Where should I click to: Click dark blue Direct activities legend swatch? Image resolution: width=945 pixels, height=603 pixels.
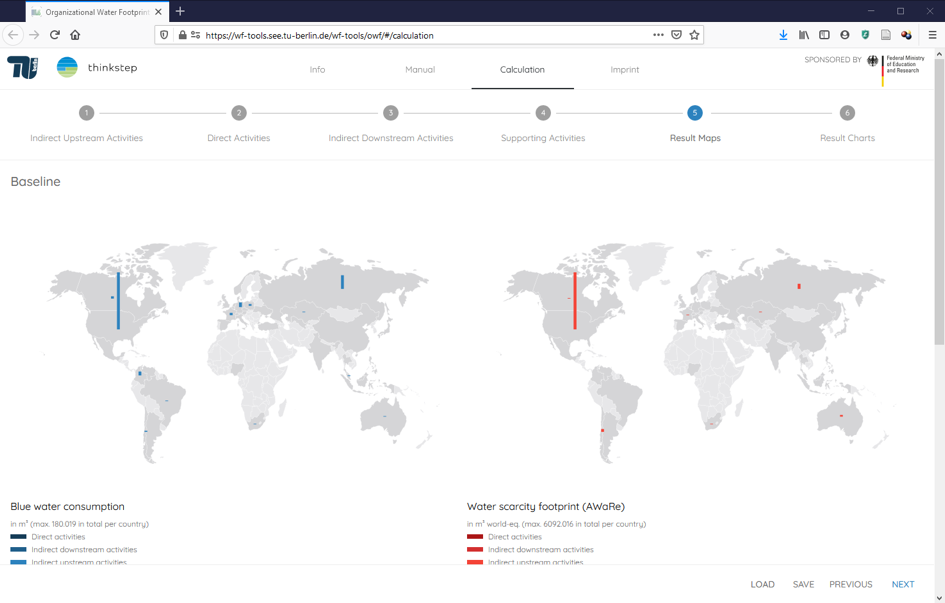(x=18, y=537)
